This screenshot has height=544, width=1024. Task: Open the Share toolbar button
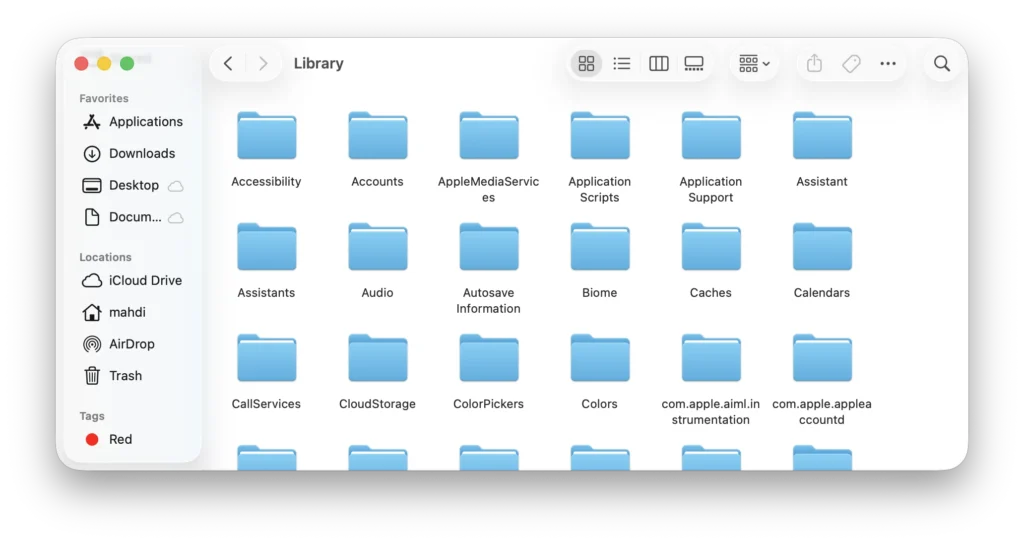click(x=814, y=64)
